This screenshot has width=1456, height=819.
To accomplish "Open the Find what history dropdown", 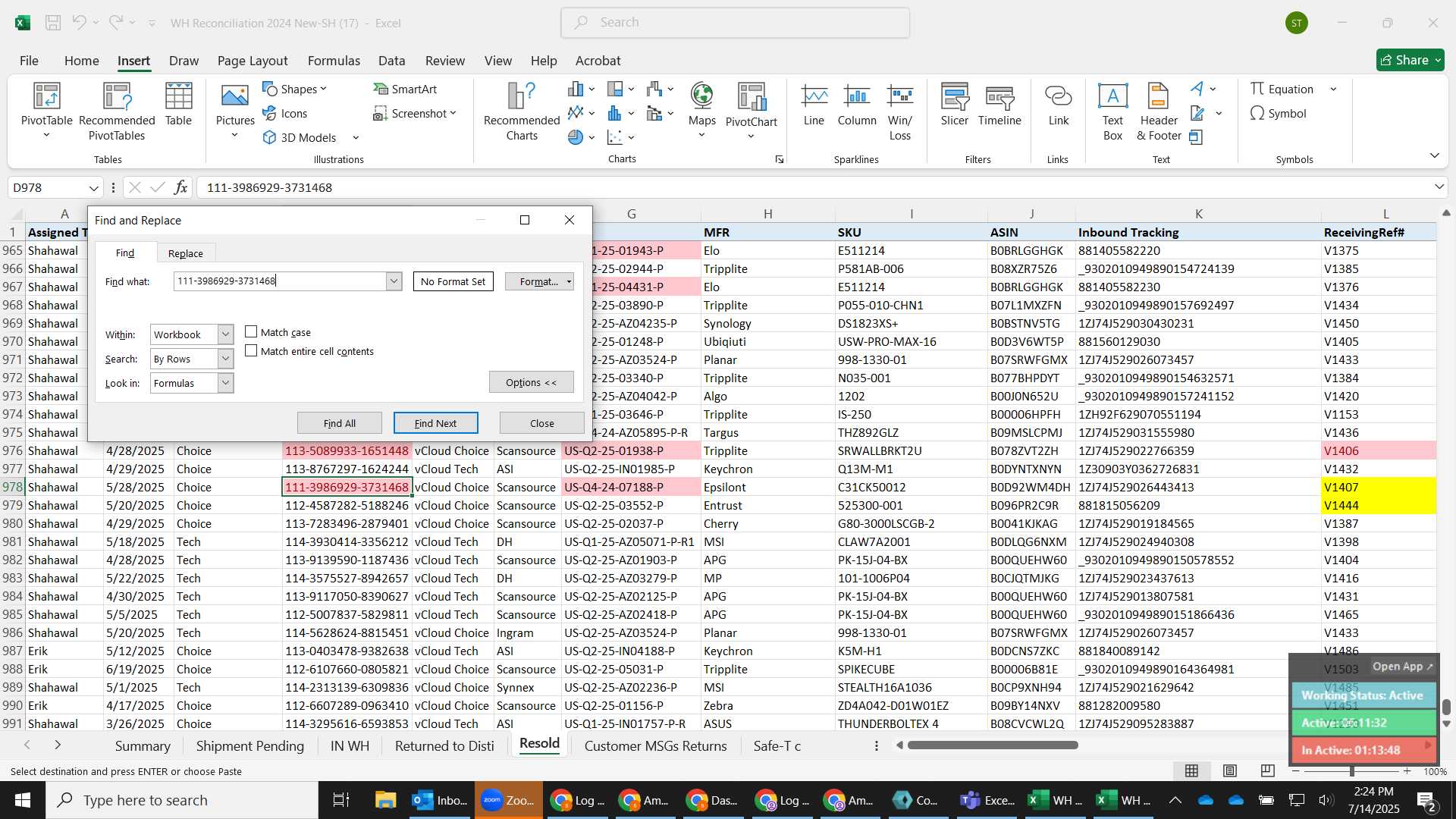I will point(394,281).
